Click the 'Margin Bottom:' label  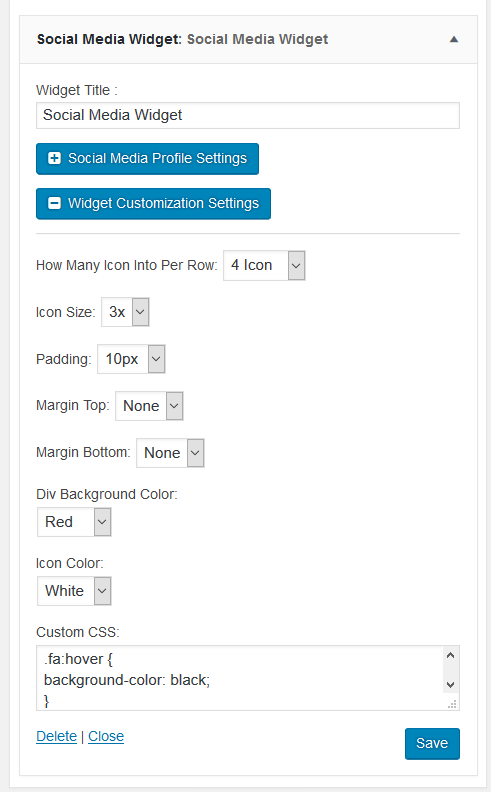[x=83, y=453]
